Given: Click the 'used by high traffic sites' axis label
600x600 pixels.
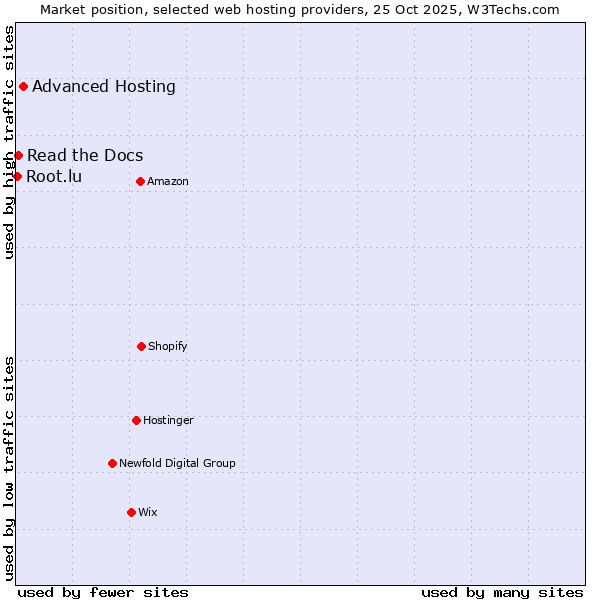Looking at the screenshot, I should coord(9,142).
